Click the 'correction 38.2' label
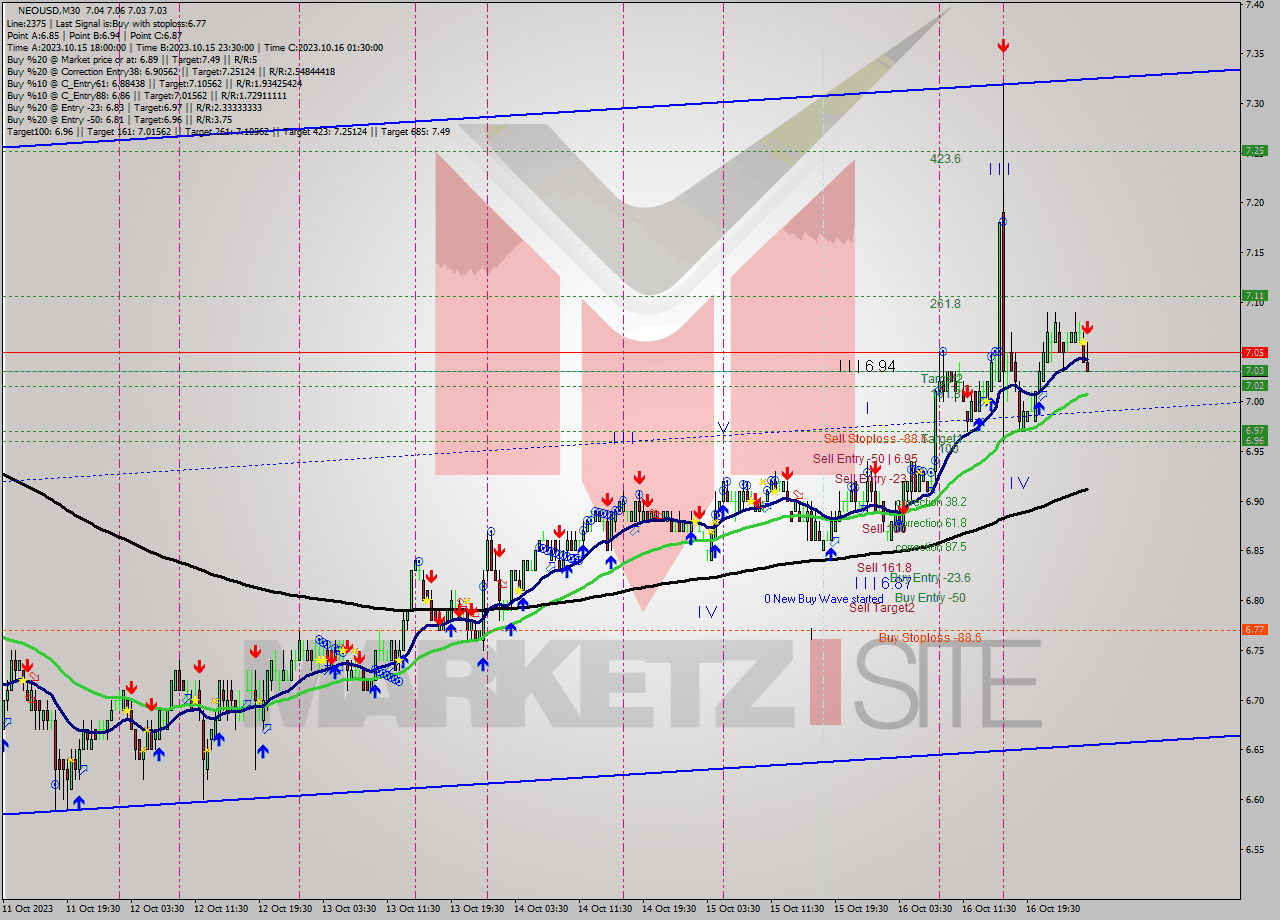The height and width of the screenshot is (920, 1280). click(931, 503)
